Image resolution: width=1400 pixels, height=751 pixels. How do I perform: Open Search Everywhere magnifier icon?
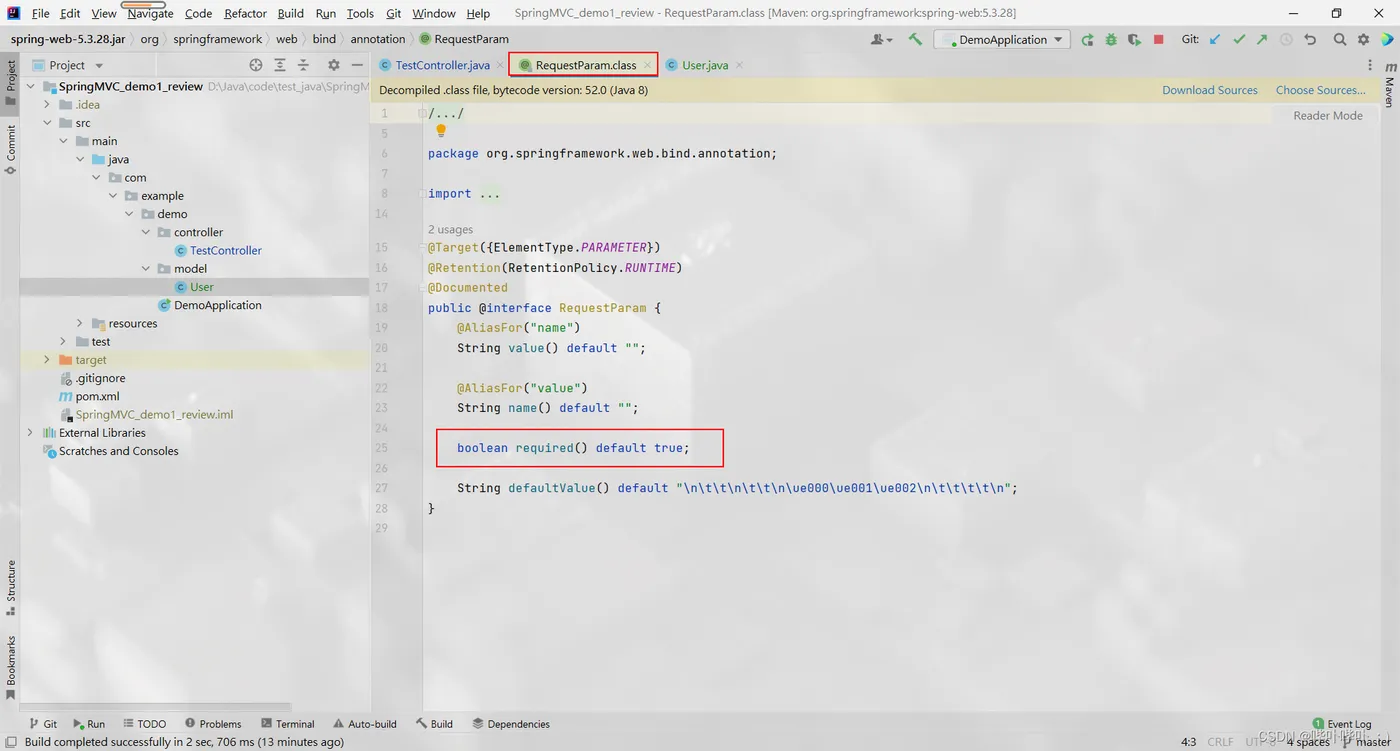[x=1340, y=39]
